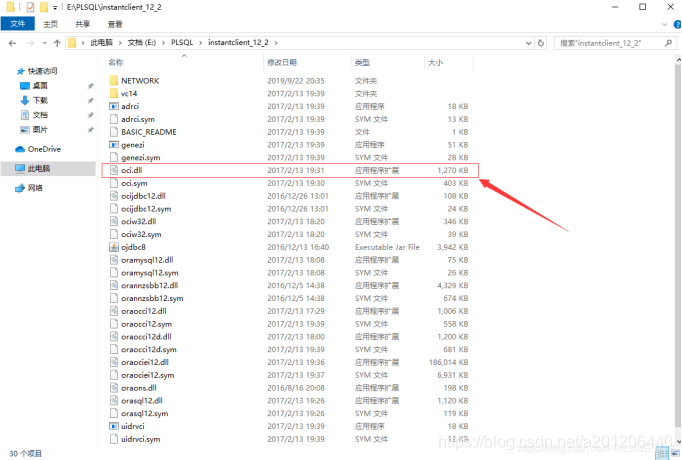Sort files by 修改日期 column header
The image size is (682, 460).
pos(282,63)
